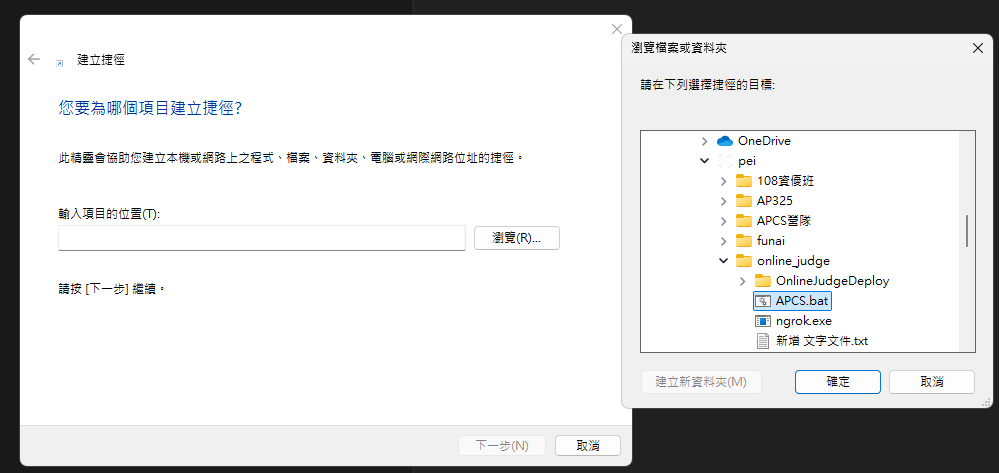Viewport: 999px width, 473px height.
Task: Expand the funai folder node
Action: (x=723, y=241)
